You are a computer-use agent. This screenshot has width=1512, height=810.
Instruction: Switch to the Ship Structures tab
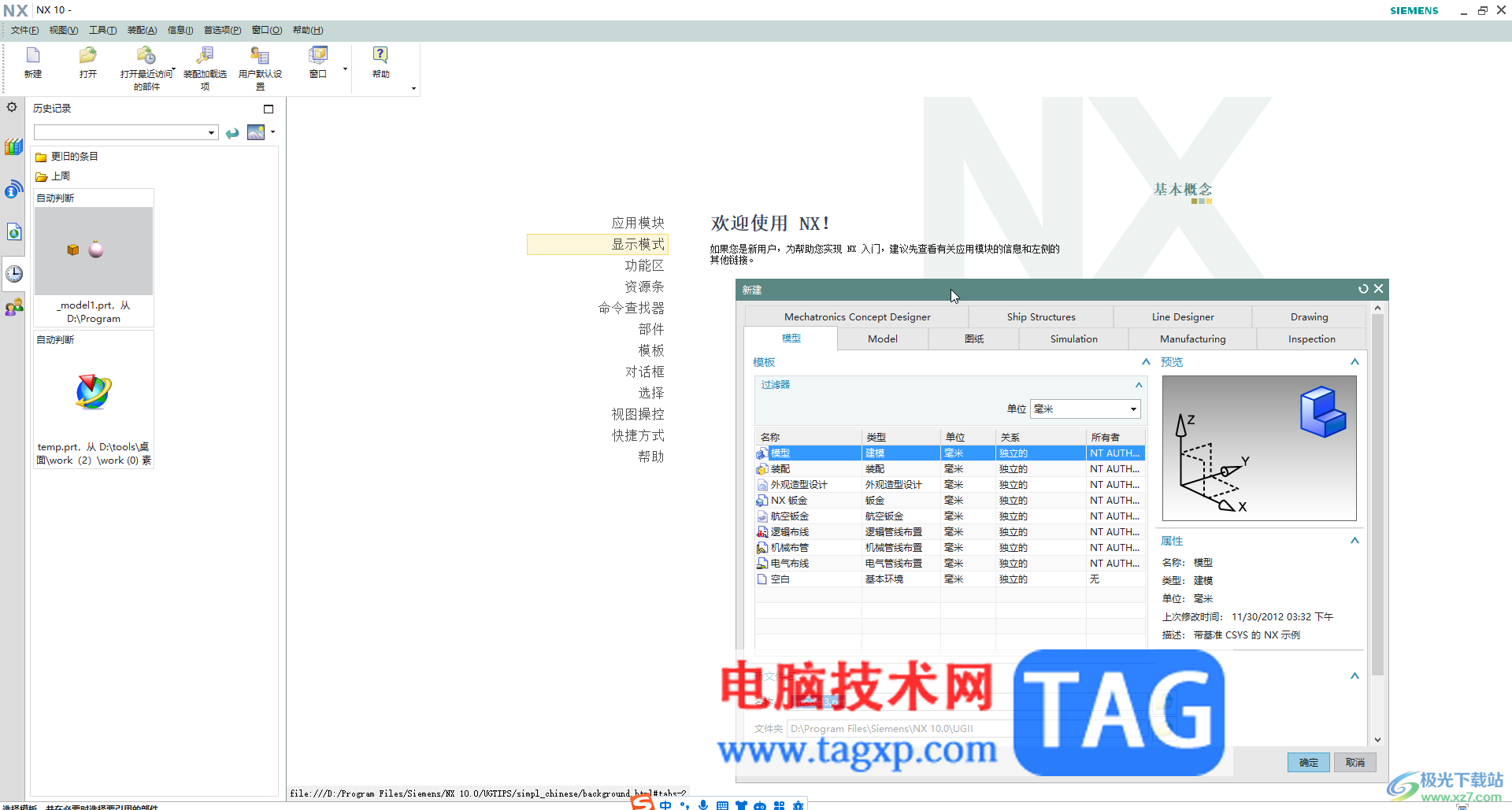coord(1041,317)
